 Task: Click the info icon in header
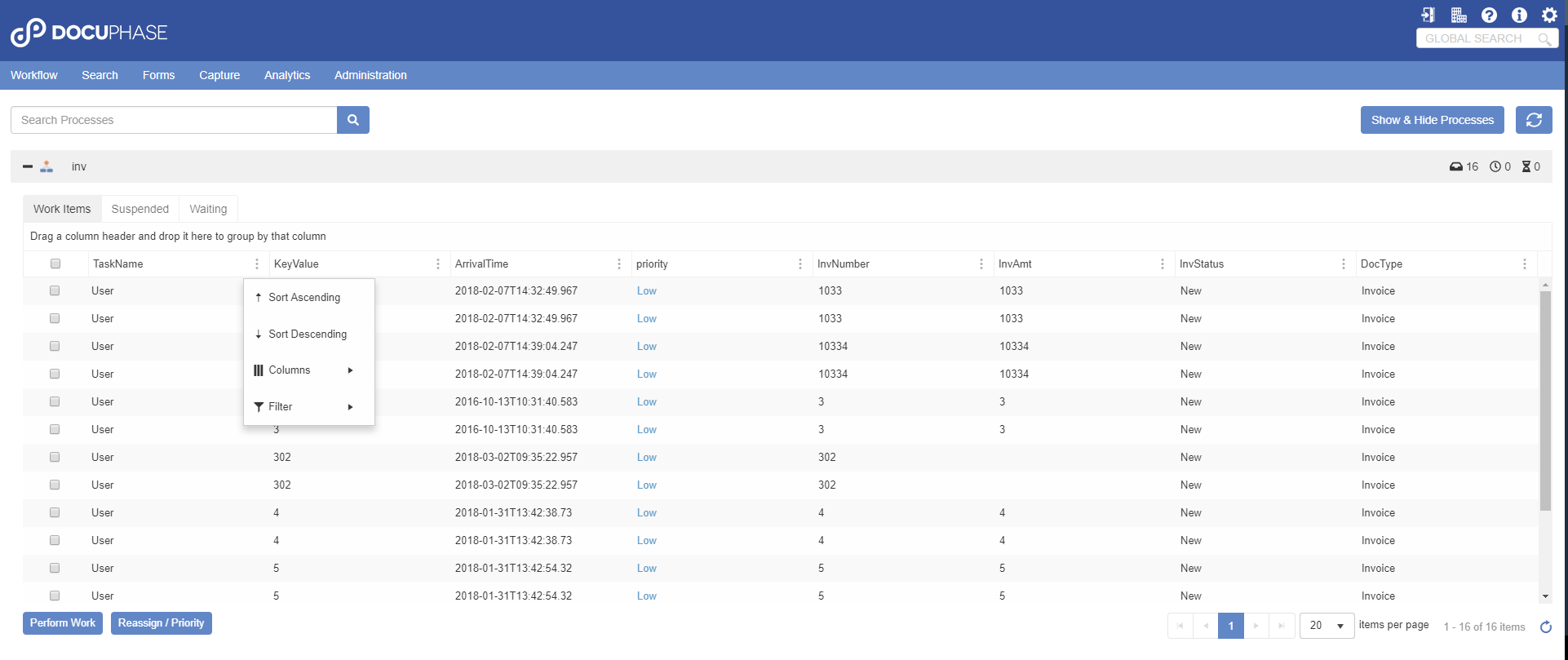pos(1519,15)
